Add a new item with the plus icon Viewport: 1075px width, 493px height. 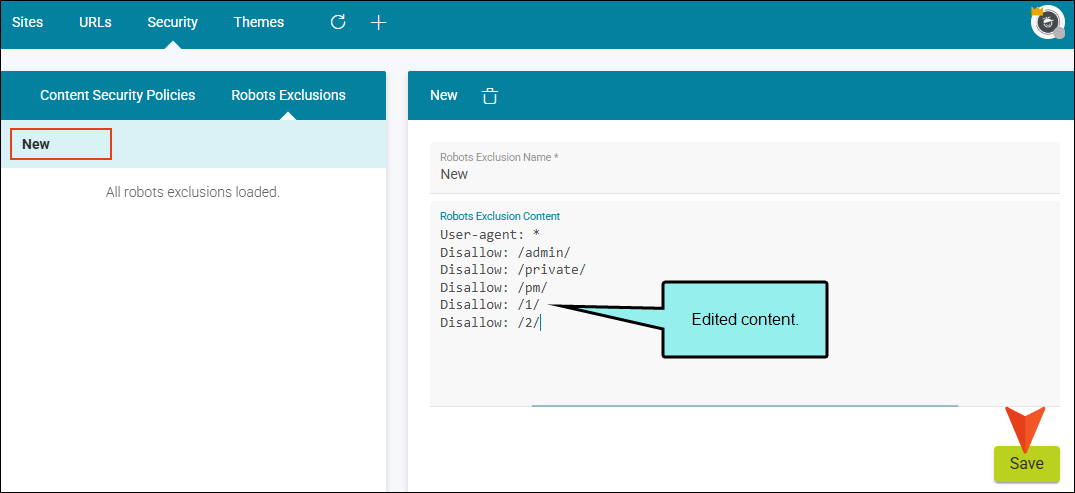[x=378, y=23]
